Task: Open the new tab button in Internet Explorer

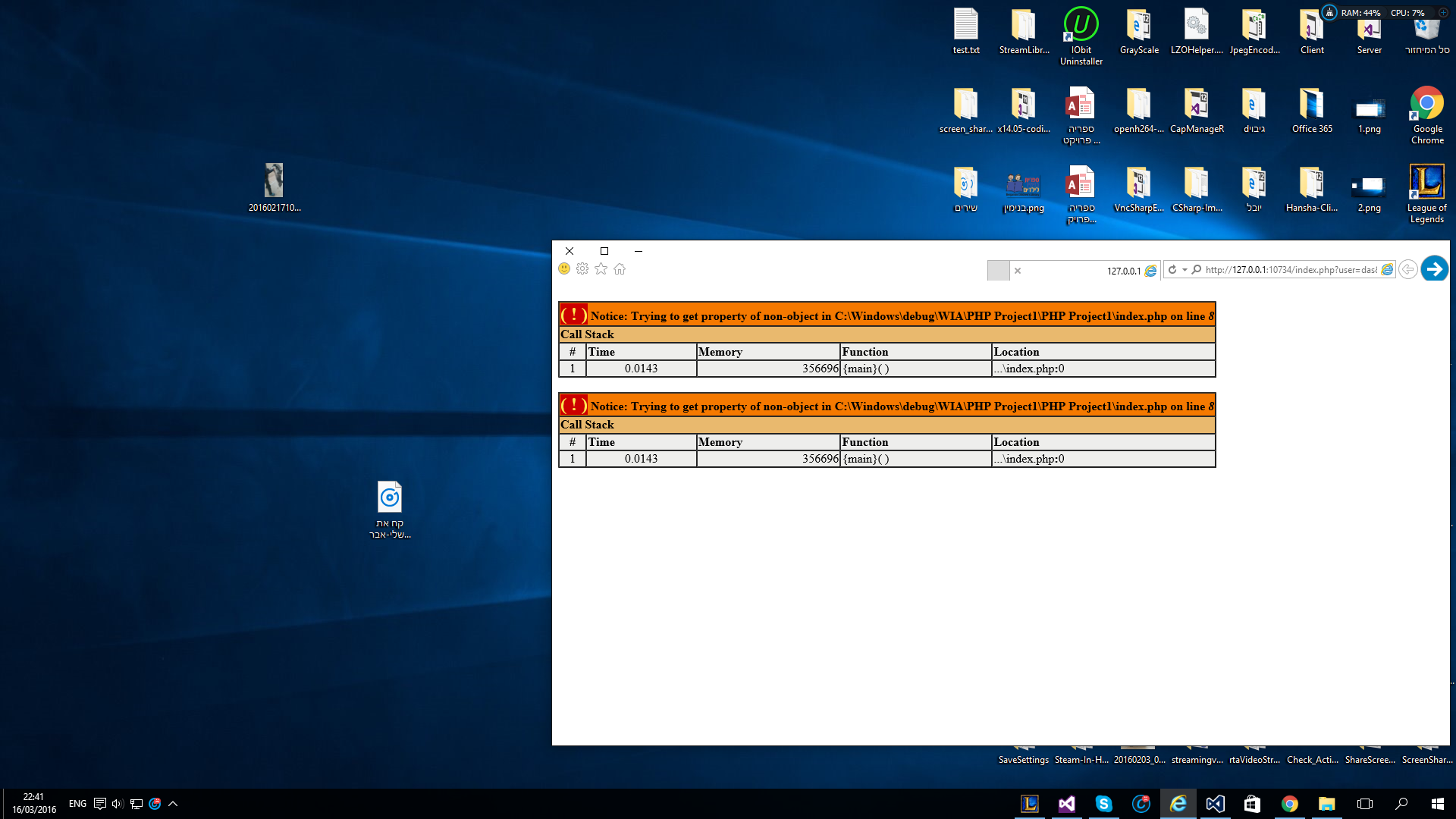Action: (x=999, y=271)
